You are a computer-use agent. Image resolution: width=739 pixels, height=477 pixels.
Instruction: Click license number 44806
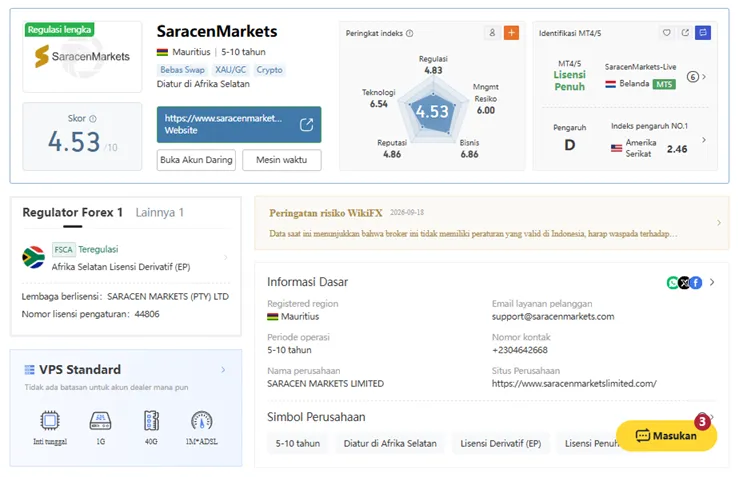(147, 314)
